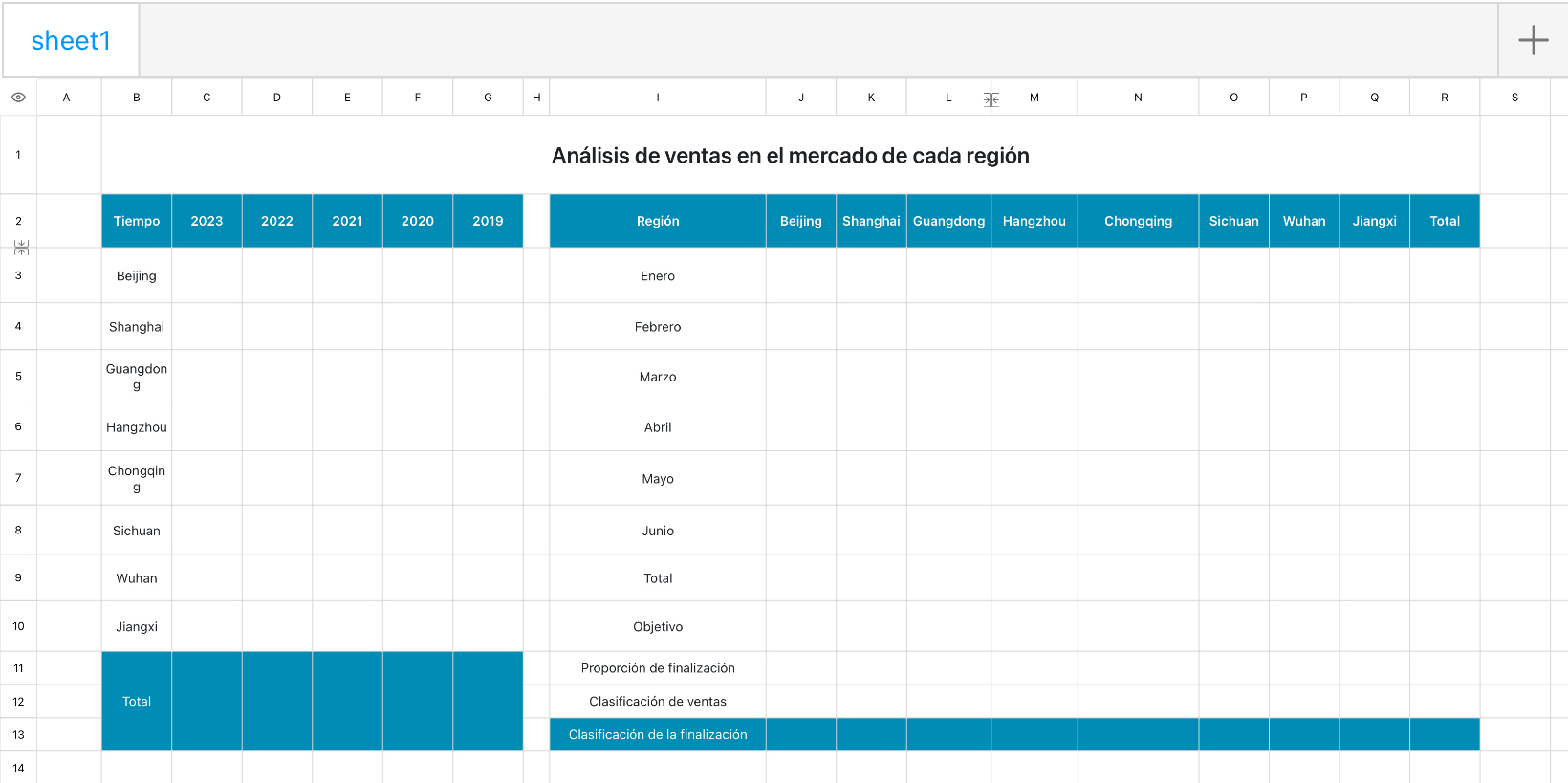Select the 'Enero' cell
The image size is (1568, 783).
[x=658, y=275]
